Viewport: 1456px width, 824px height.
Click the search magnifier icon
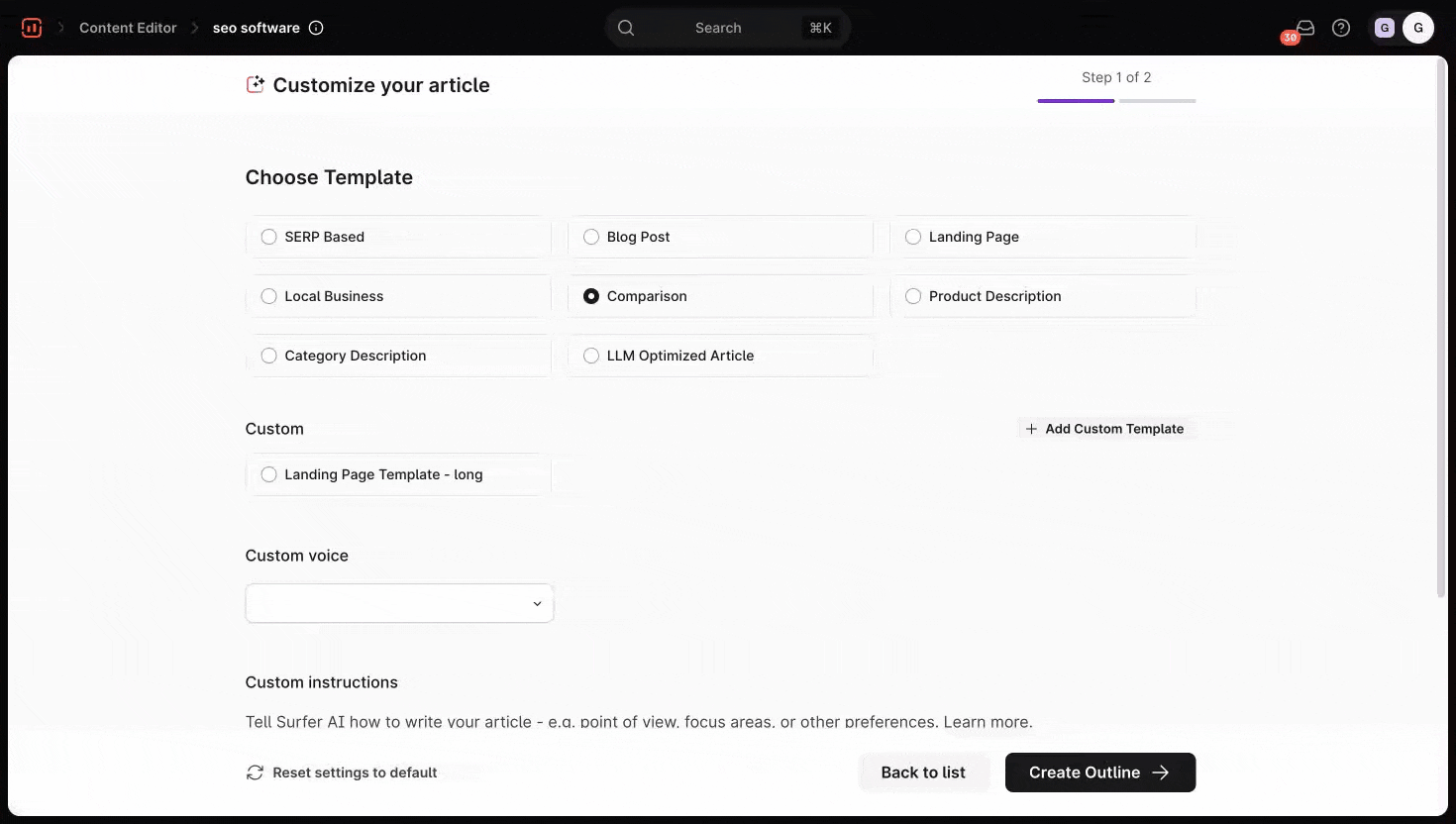626,28
